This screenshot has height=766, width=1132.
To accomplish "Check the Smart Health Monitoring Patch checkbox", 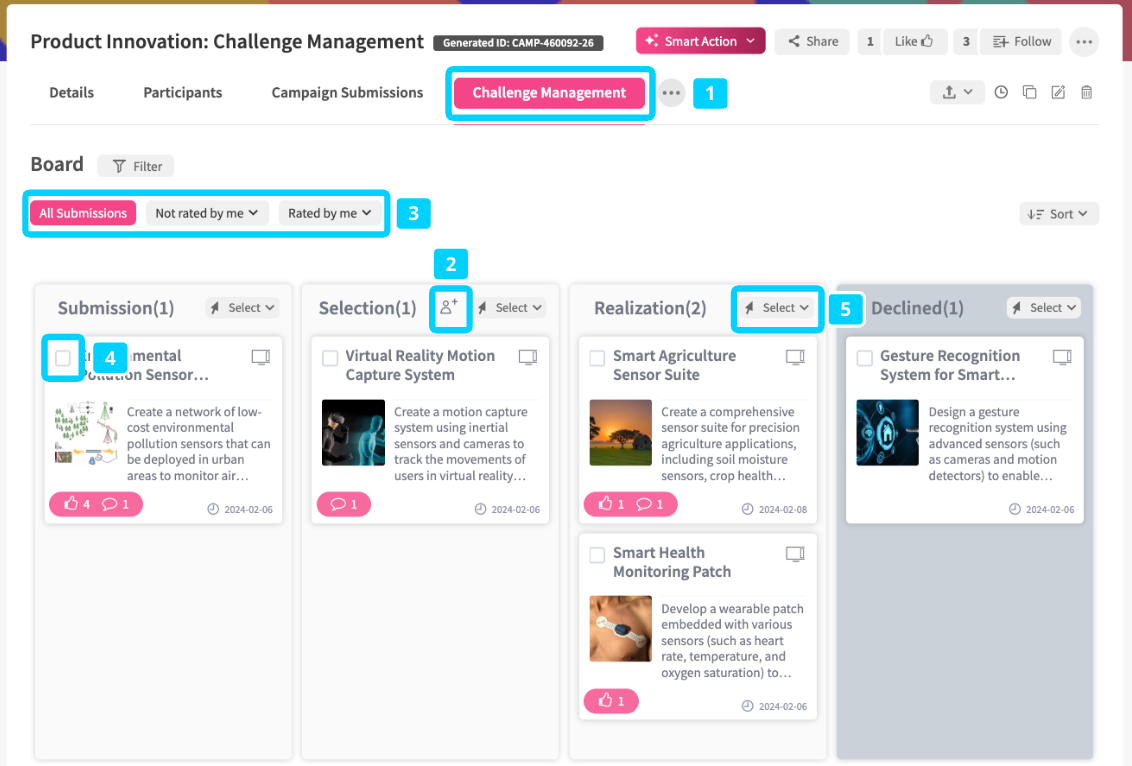I will pos(597,555).
